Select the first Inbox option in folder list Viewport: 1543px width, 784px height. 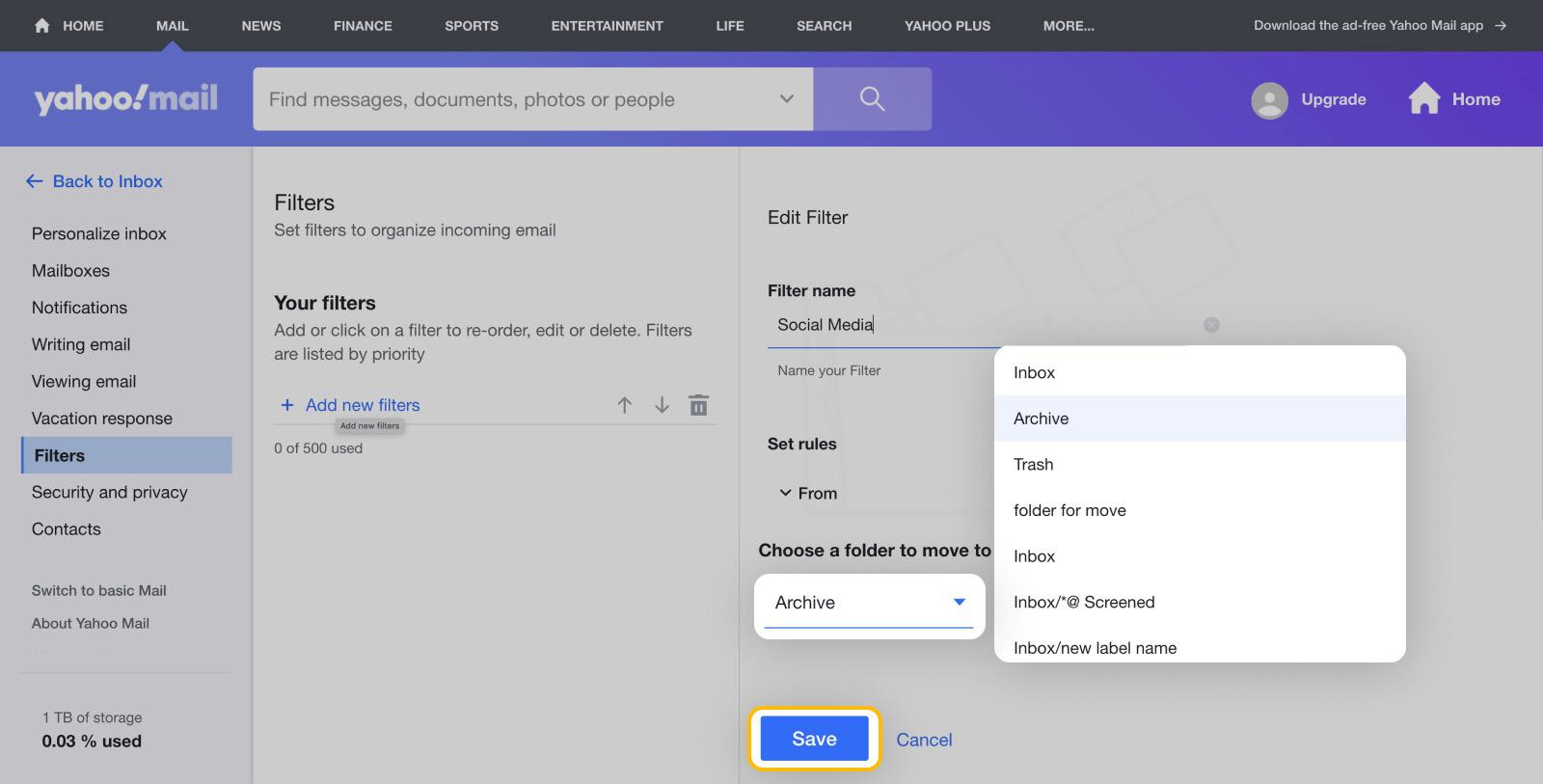coord(1200,372)
